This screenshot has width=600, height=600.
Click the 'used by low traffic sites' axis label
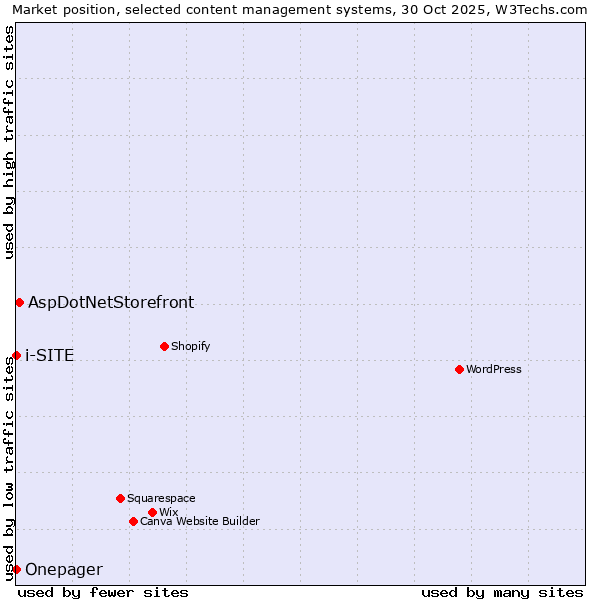[9, 468]
